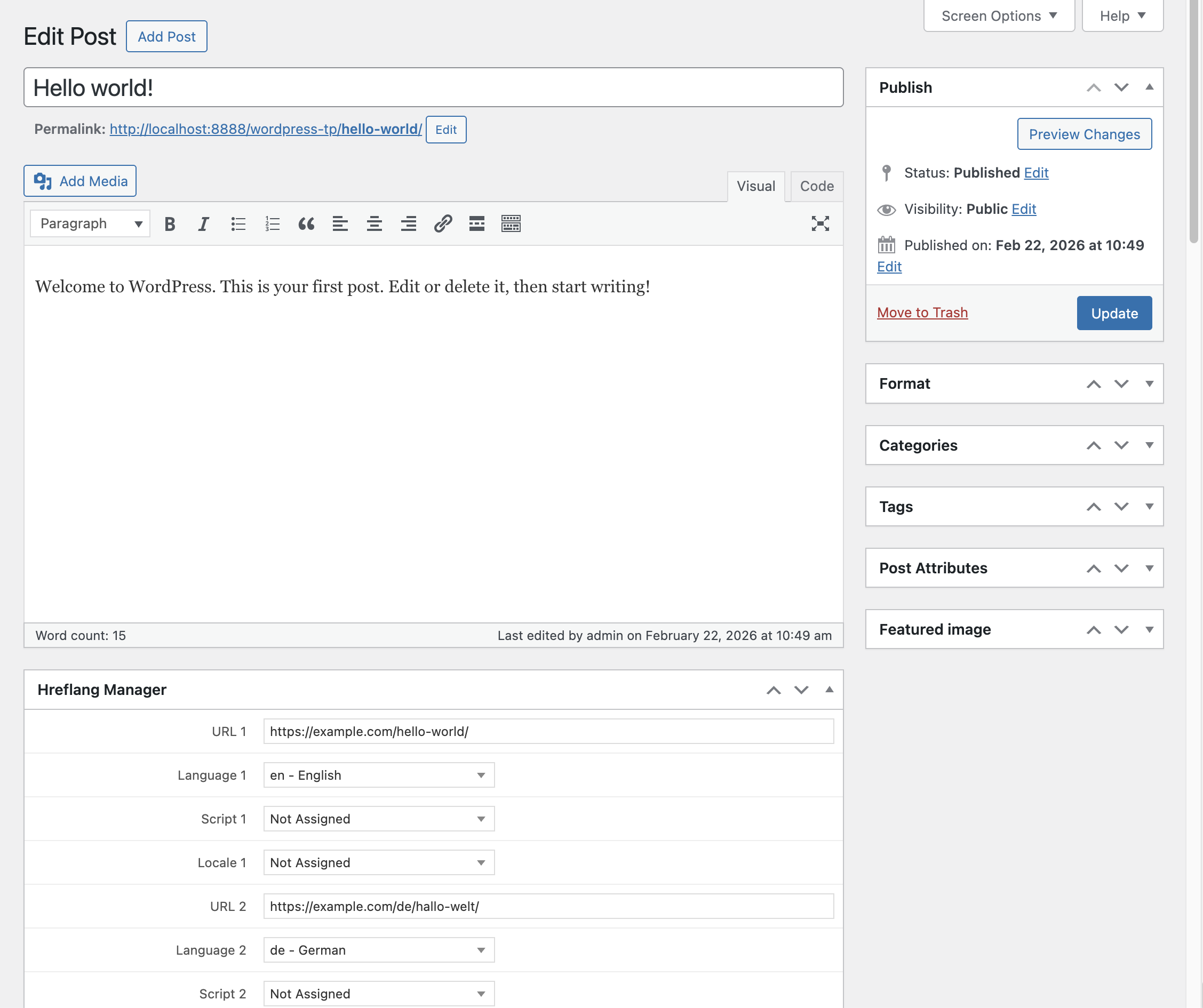Image resolution: width=1203 pixels, height=1008 pixels.
Task: Apply bold formatting in the editor toolbar
Action: tap(169, 224)
